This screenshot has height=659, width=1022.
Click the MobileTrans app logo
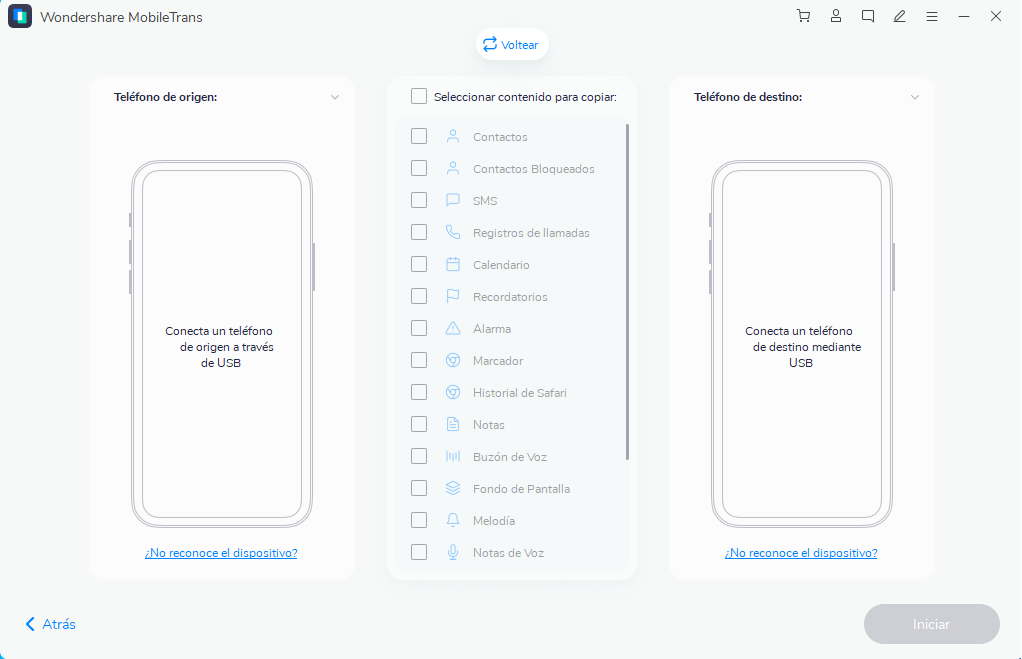(x=20, y=17)
